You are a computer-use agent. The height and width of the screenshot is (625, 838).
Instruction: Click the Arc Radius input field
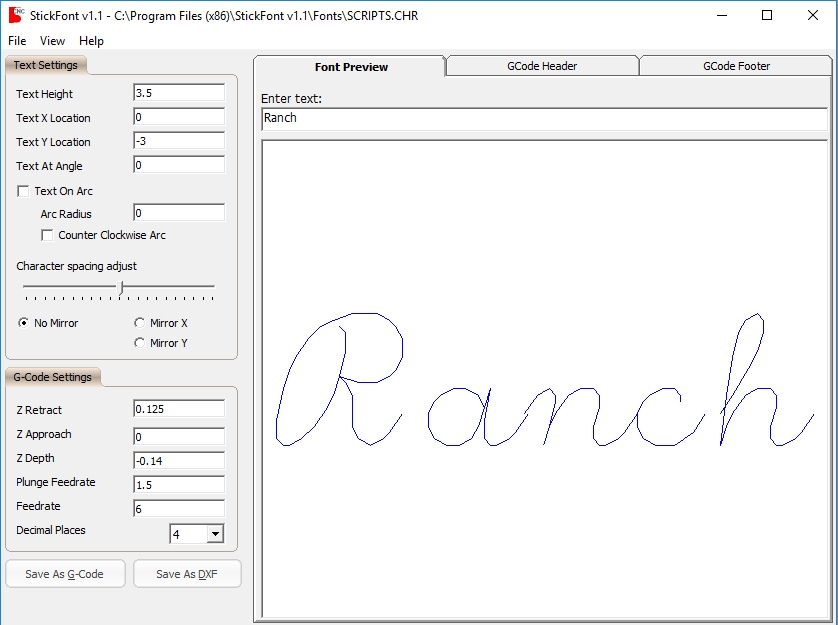179,213
